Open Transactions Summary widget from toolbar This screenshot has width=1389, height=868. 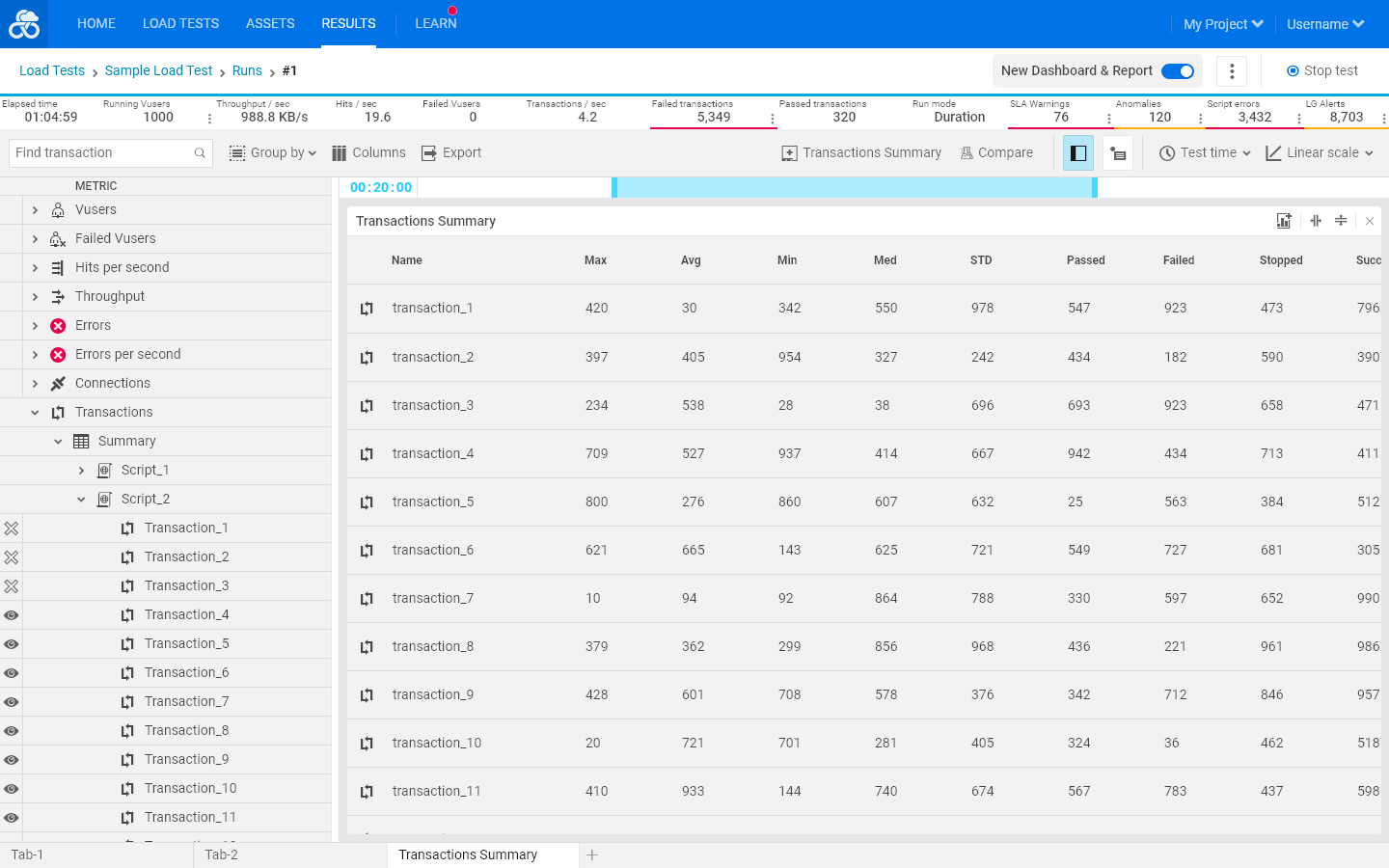(x=861, y=153)
